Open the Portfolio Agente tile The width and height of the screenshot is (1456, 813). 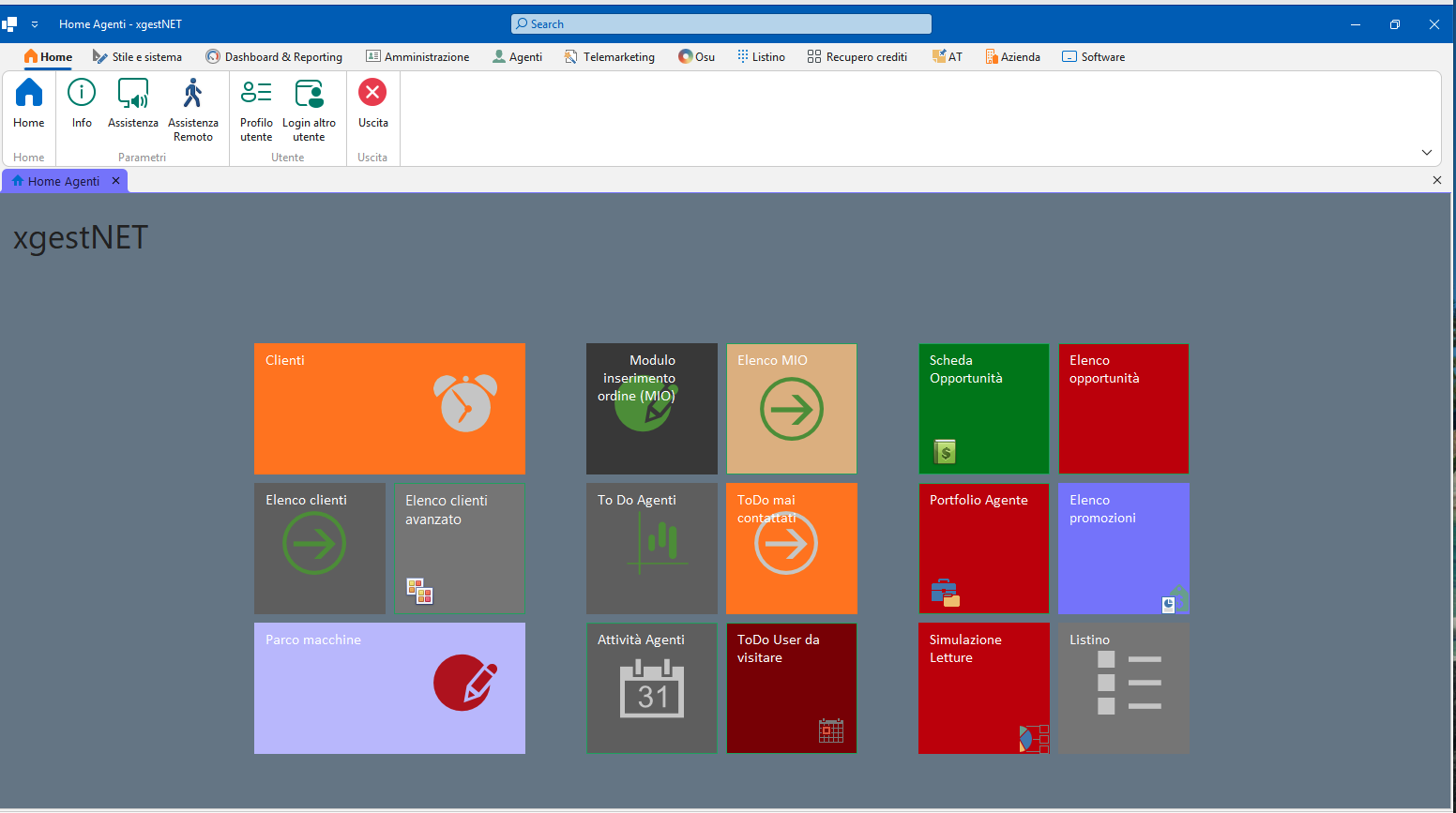(x=984, y=549)
